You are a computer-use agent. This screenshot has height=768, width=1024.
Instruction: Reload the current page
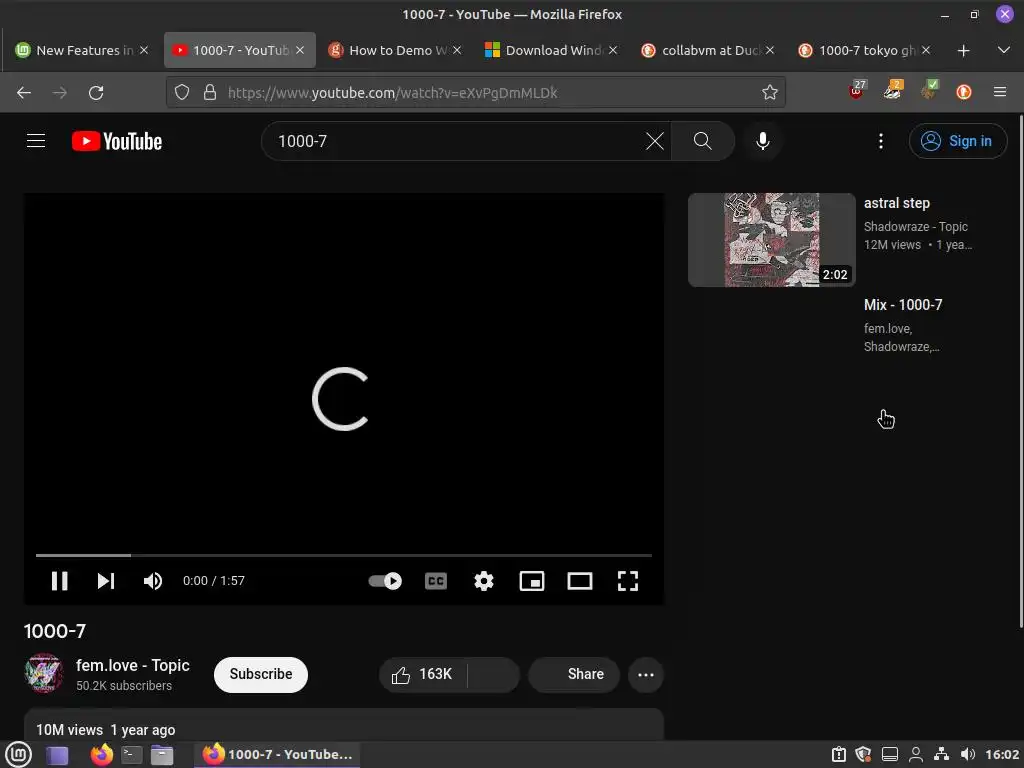(96, 93)
